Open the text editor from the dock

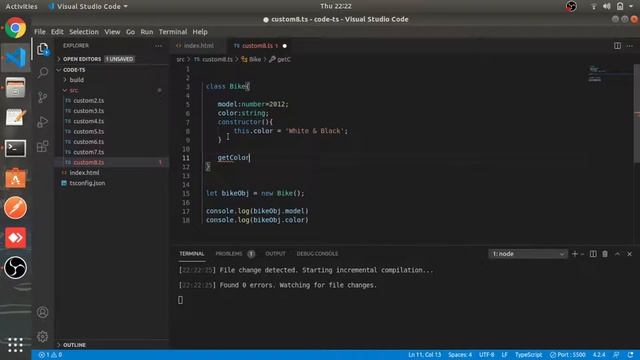pos(16,118)
